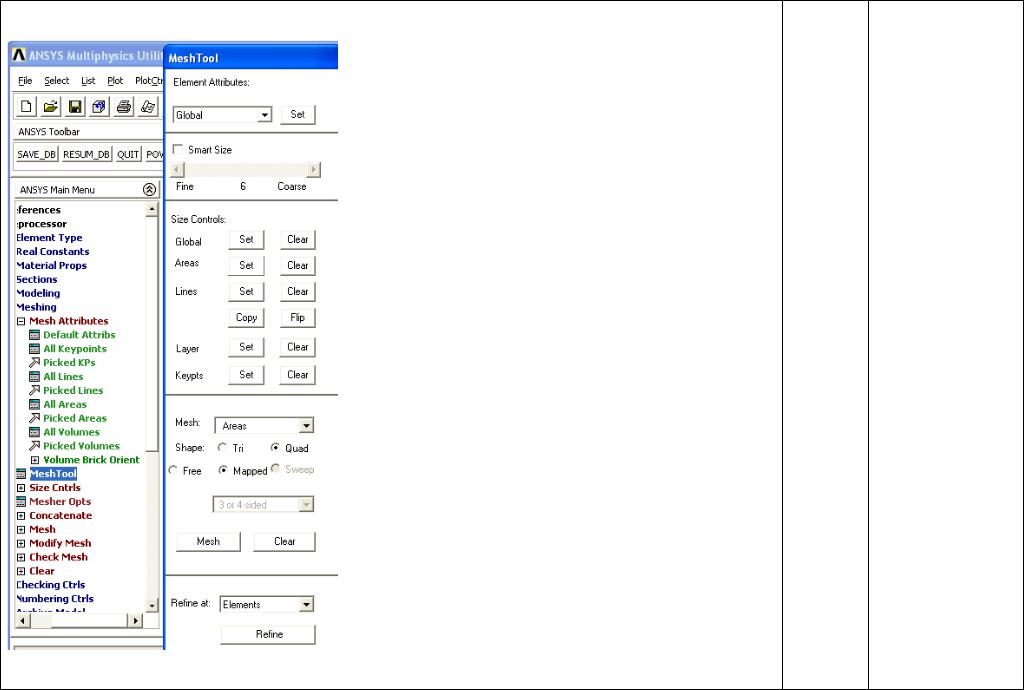This screenshot has height=690, width=1024.
Task: Open the PlotCtrls menu
Action: click(x=149, y=81)
